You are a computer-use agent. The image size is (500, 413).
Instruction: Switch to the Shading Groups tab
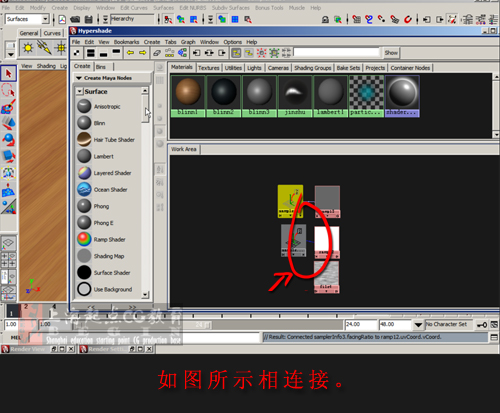[x=313, y=68]
